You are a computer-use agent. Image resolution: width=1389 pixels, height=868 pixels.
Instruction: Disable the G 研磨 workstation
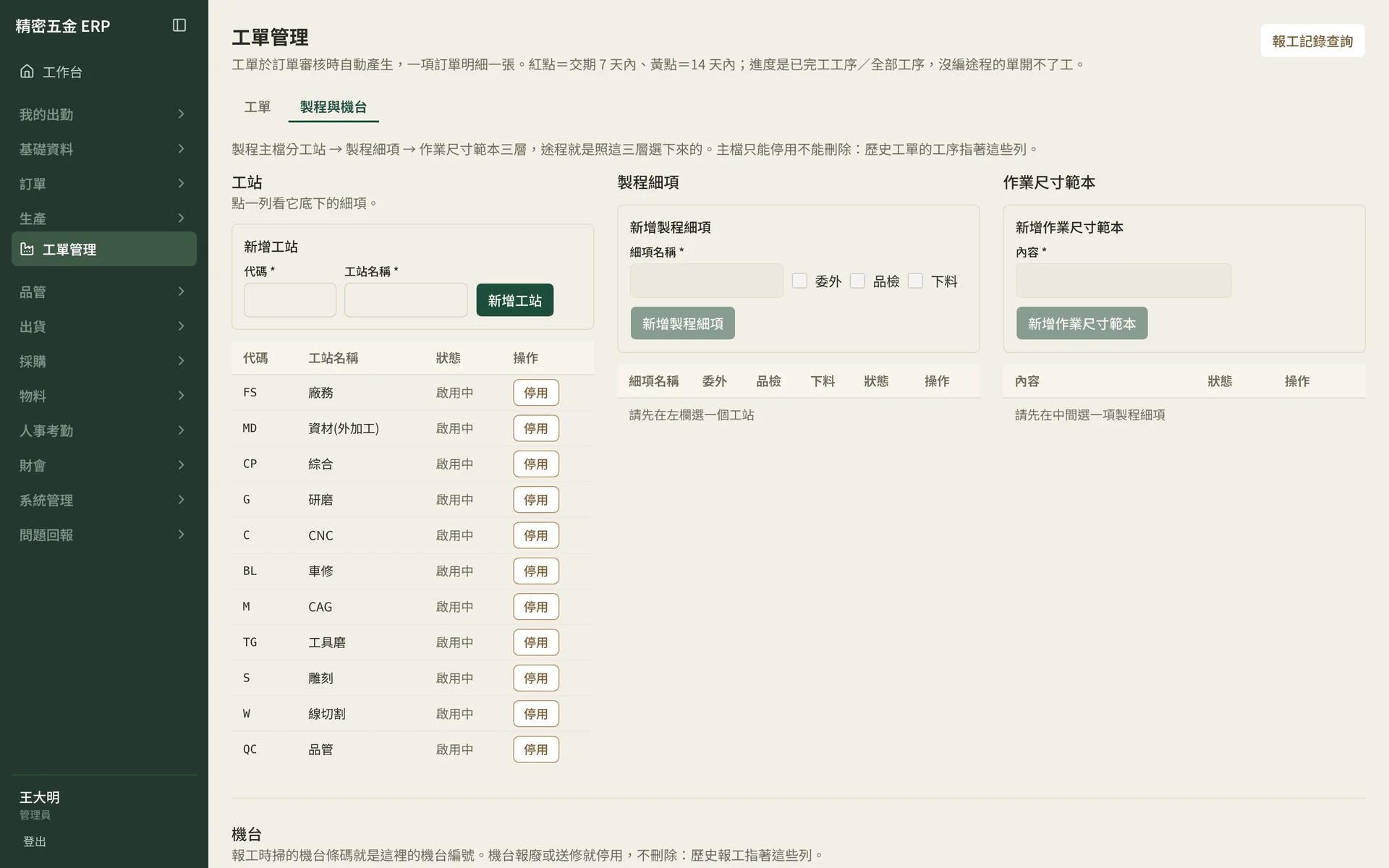click(536, 500)
